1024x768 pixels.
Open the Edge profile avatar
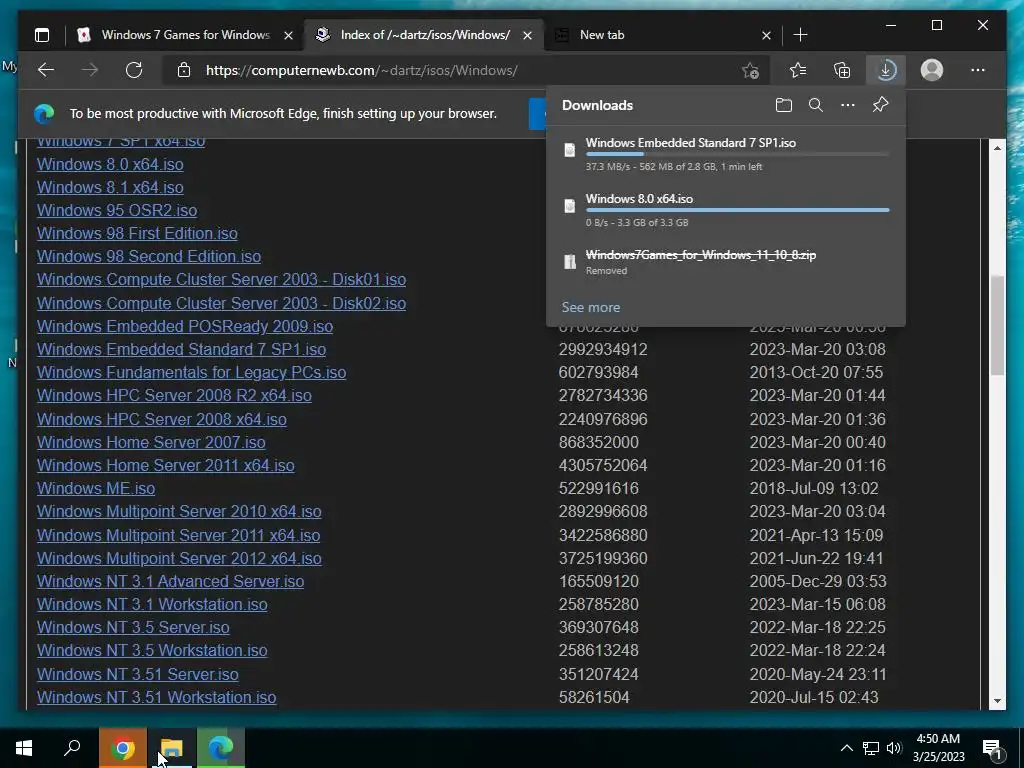pyautogui.click(x=932, y=70)
